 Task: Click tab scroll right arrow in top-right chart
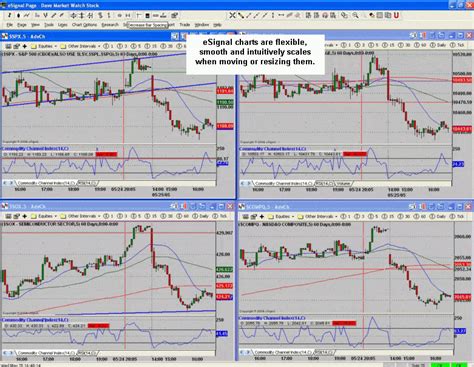(x=249, y=183)
